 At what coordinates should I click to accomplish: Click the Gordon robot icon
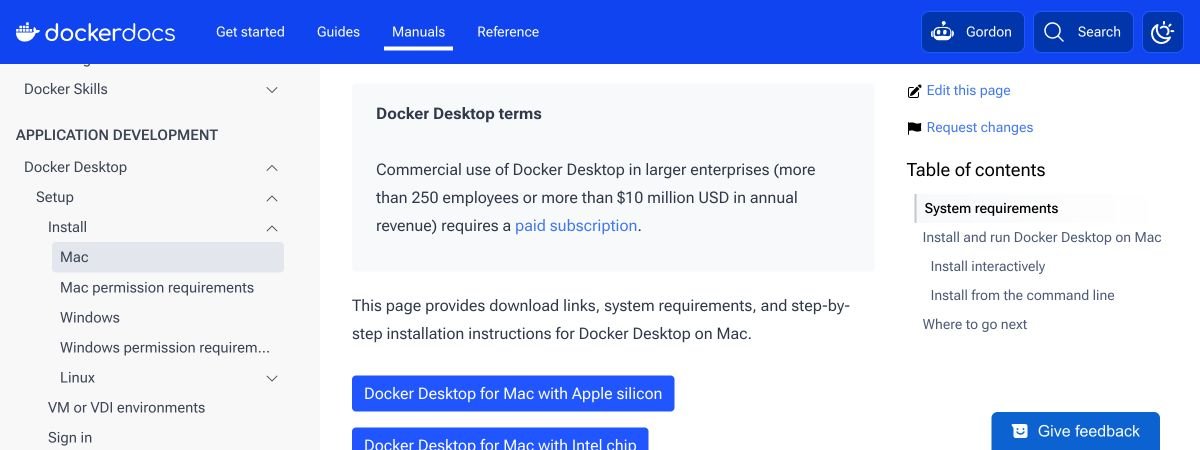(942, 32)
